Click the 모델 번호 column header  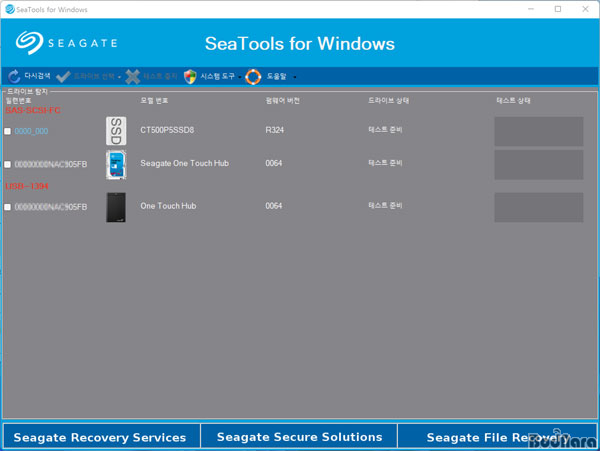click(x=154, y=101)
